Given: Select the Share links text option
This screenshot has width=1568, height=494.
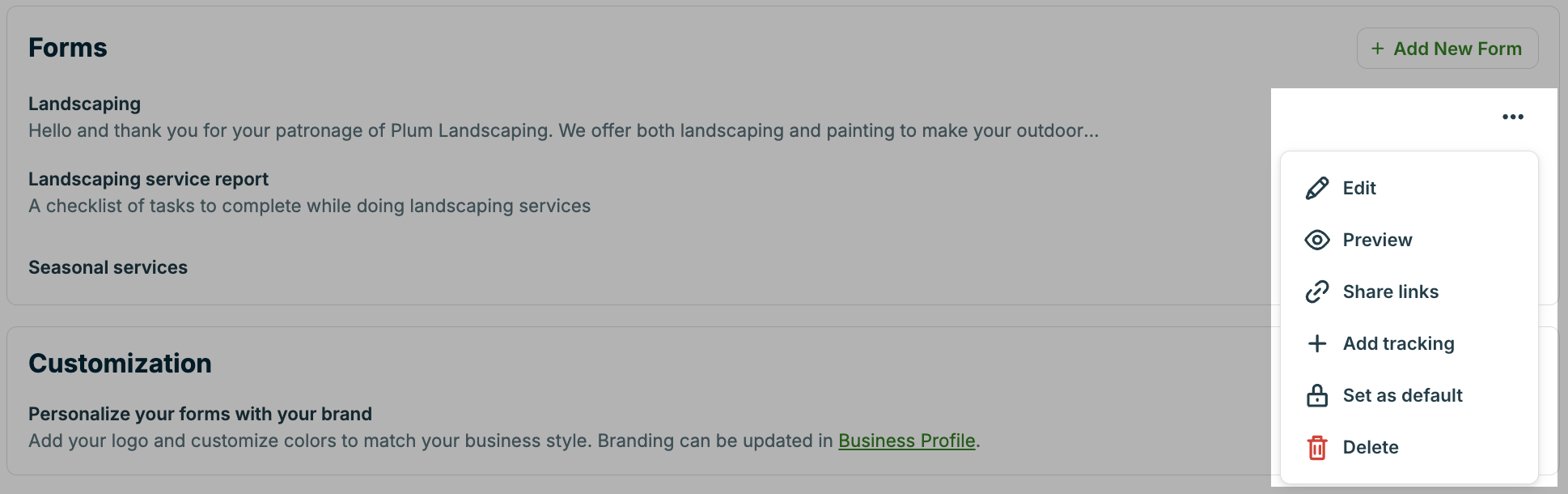Looking at the screenshot, I should (x=1390, y=292).
